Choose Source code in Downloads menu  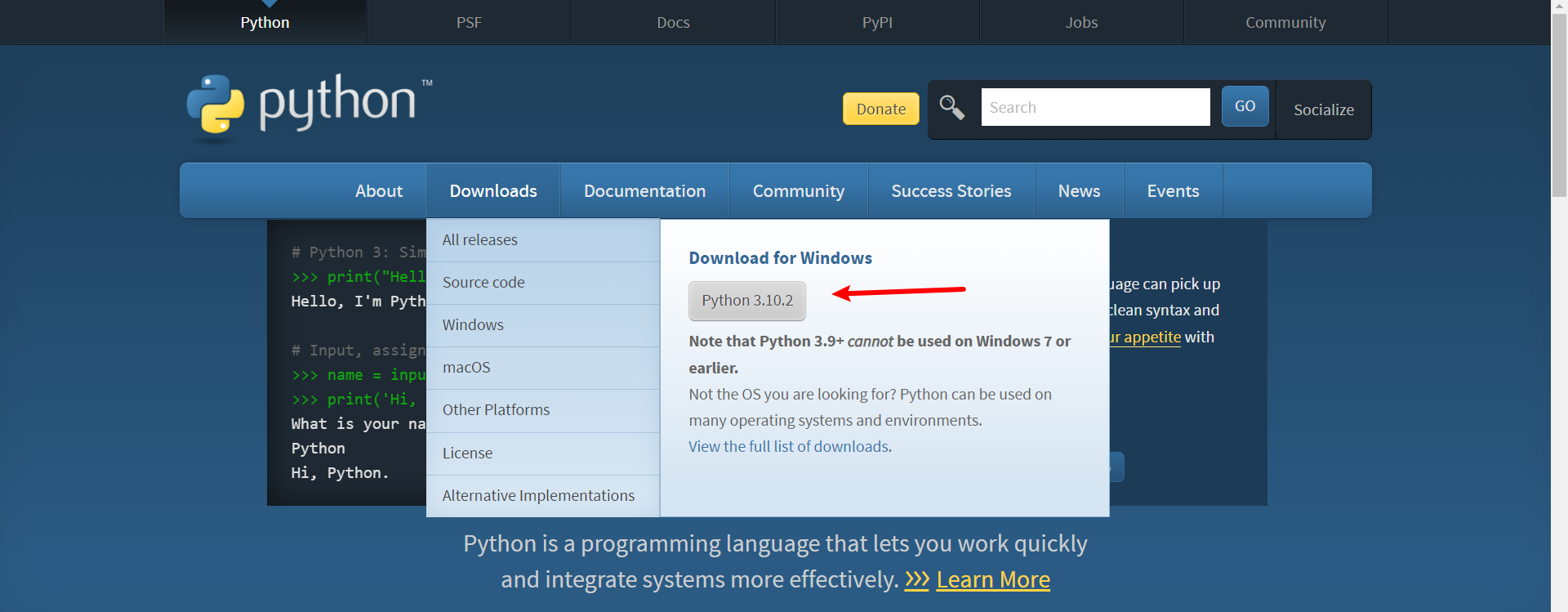483,283
